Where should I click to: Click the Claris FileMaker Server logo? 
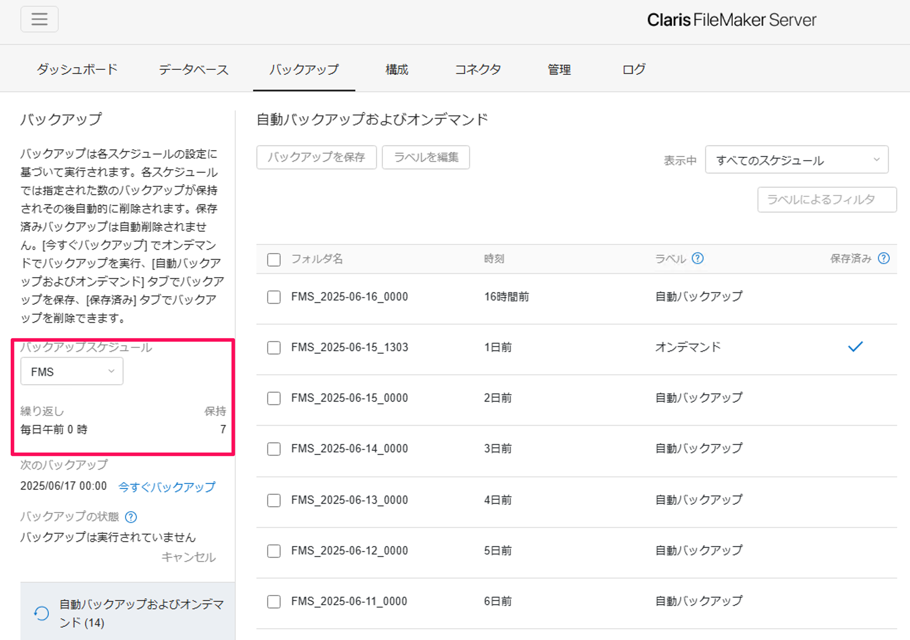click(x=732, y=20)
